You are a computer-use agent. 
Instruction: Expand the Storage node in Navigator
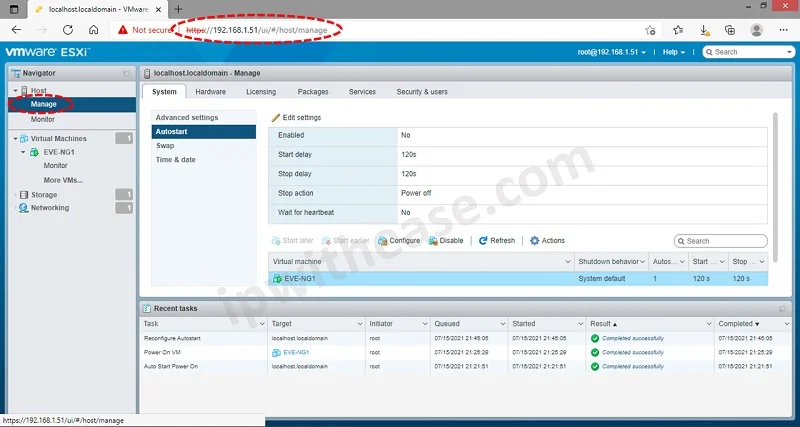coord(15,194)
